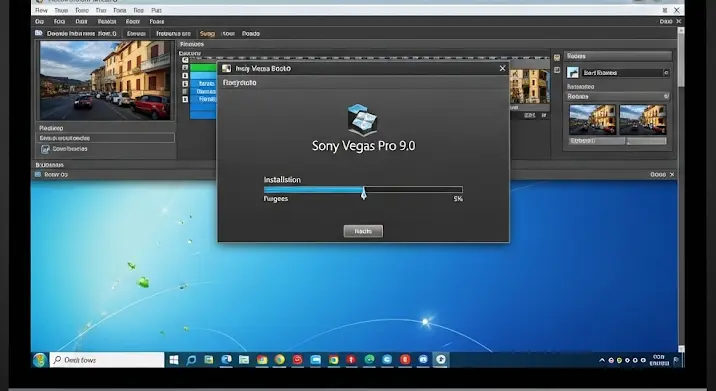Viewport: 716px width, 391px height.
Task: Click the panel layout icon under yellow icon
Action: [557, 70]
